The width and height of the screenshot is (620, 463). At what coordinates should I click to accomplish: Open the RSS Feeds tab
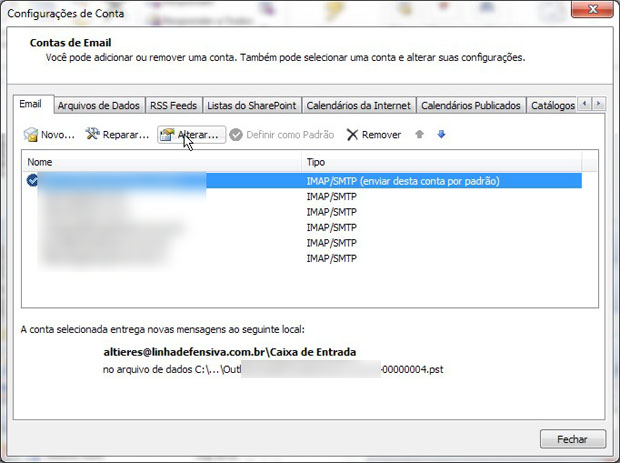(x=173, y=105)
